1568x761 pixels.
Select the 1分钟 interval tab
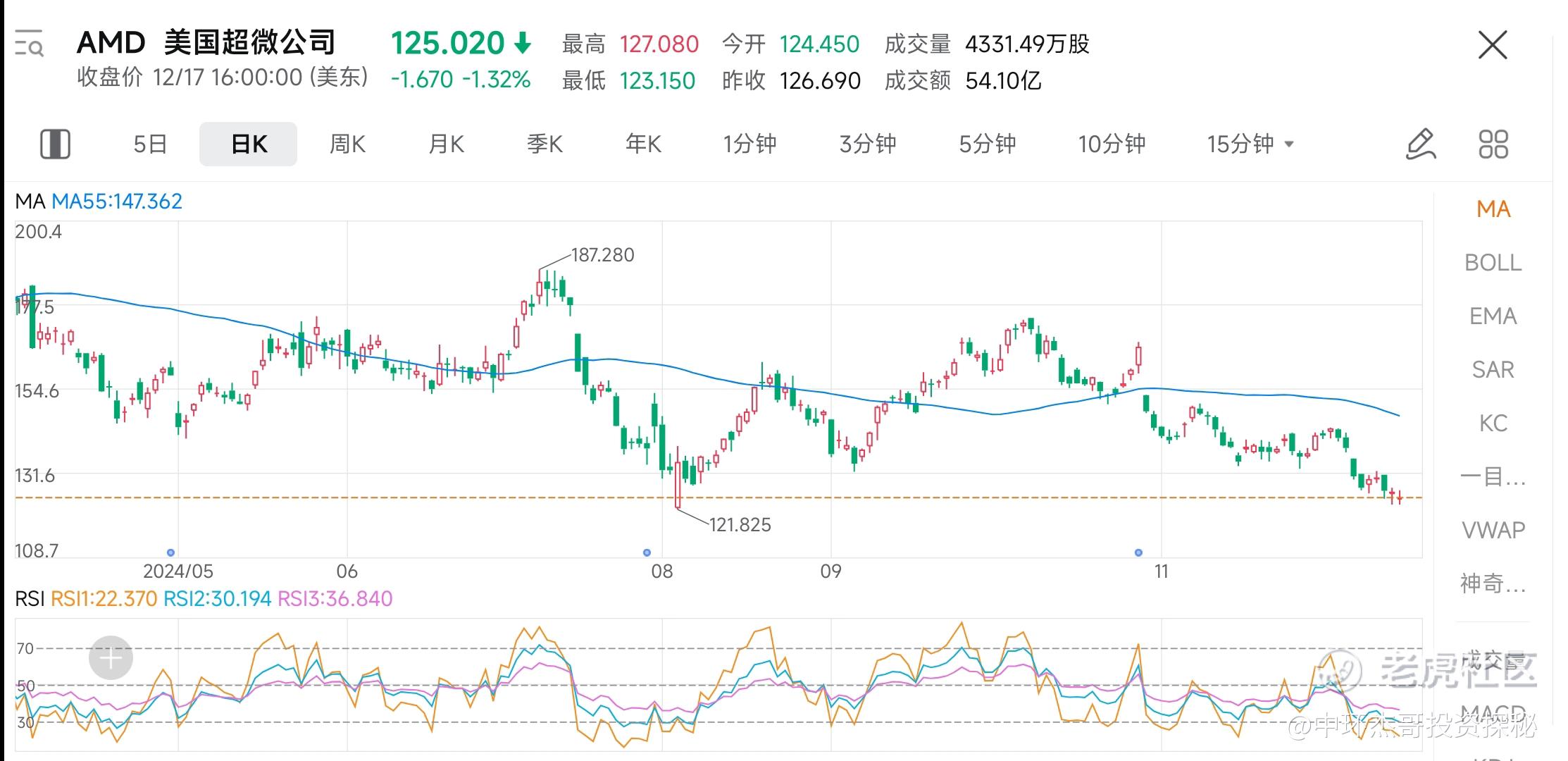point(749,144)
